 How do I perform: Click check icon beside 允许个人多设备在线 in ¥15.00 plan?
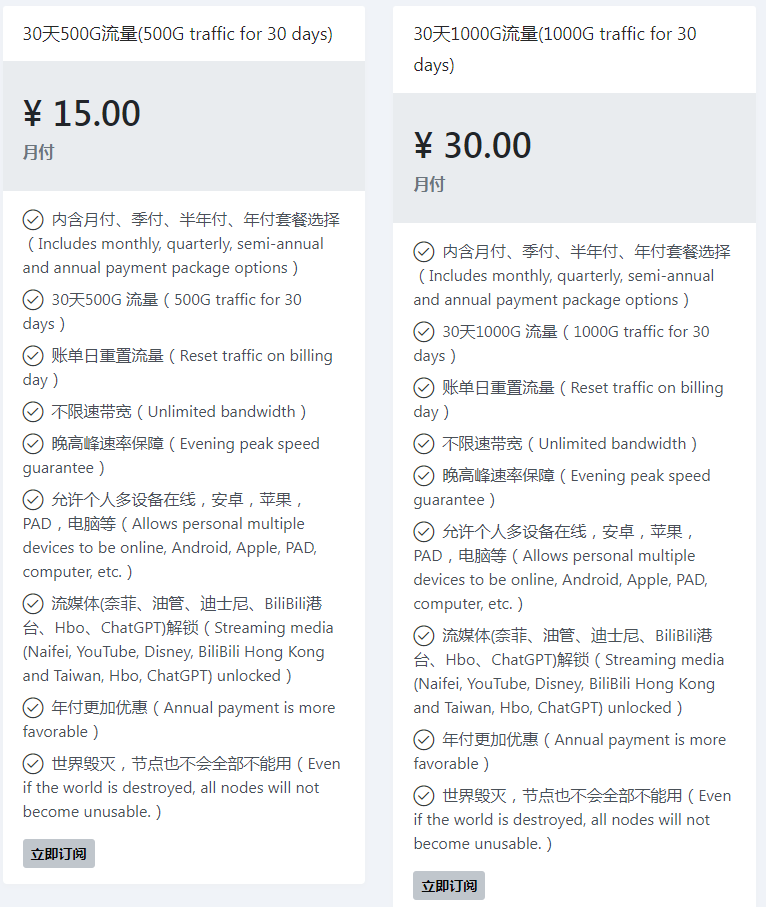(x=33, y=500)
